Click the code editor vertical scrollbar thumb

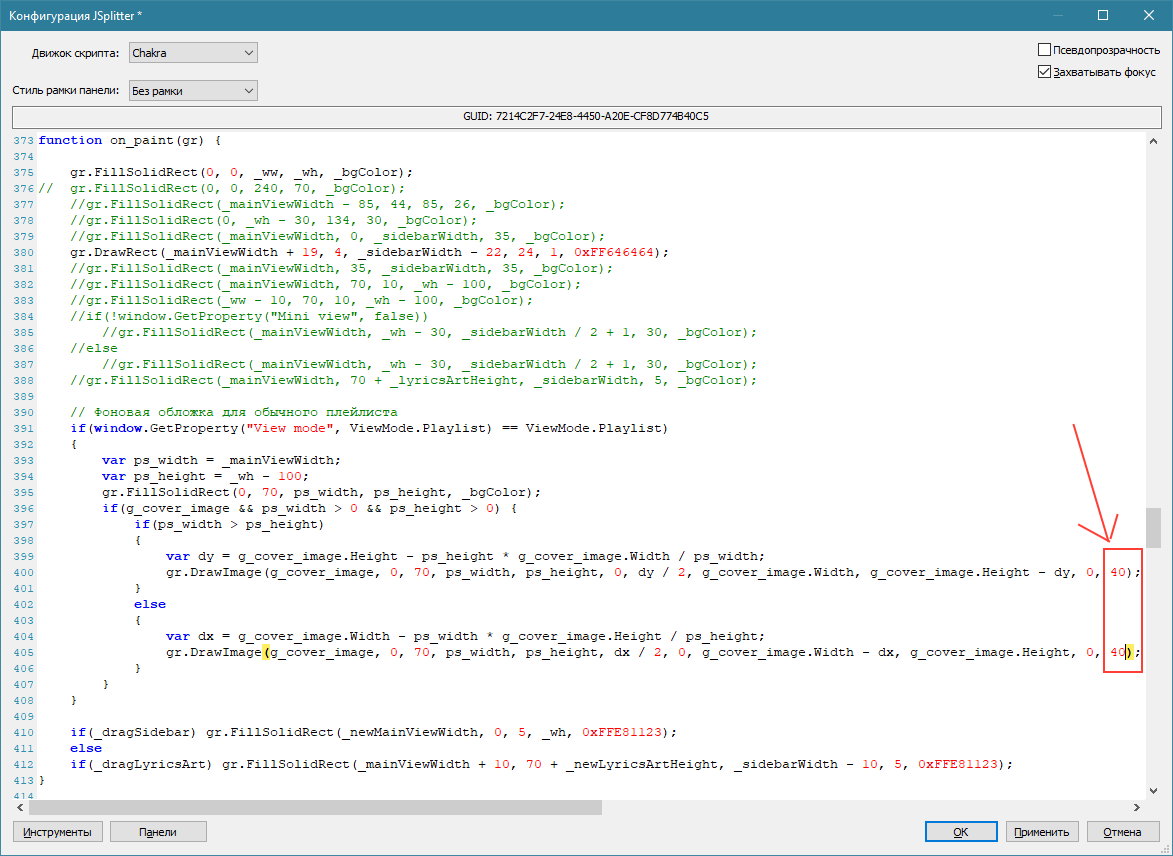click(1153, 527)
